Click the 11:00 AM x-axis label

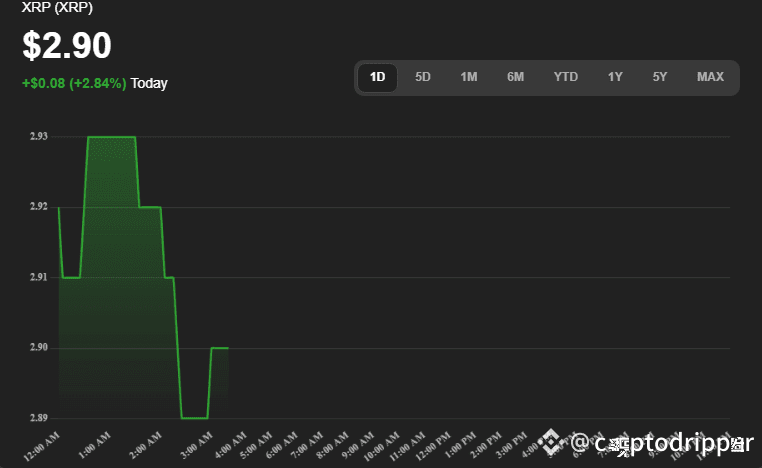click(x=408, y=446)
